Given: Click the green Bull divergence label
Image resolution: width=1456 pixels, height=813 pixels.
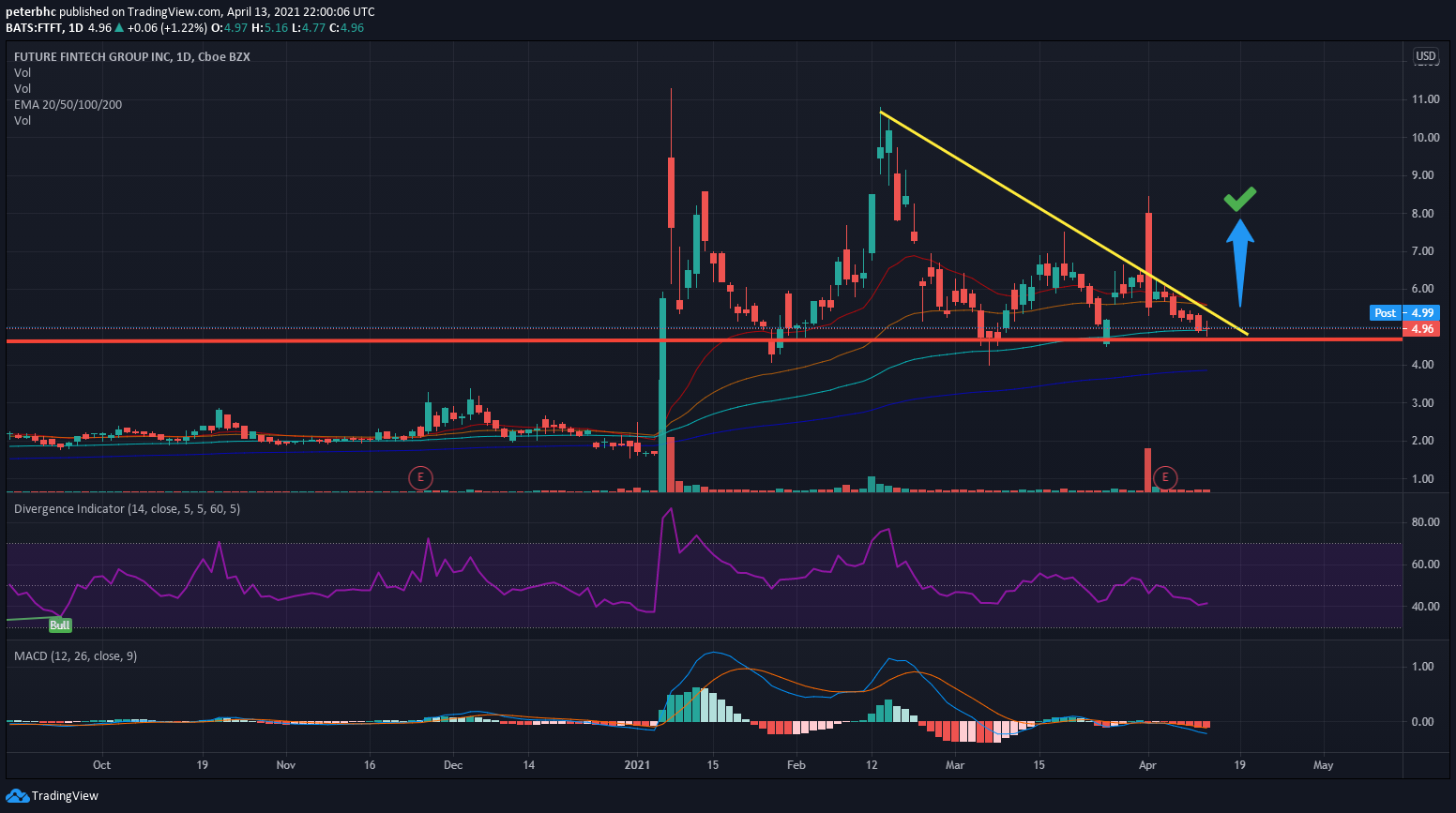Looking at the screenshot, I should pyautogui.click(x=60, y=625).
